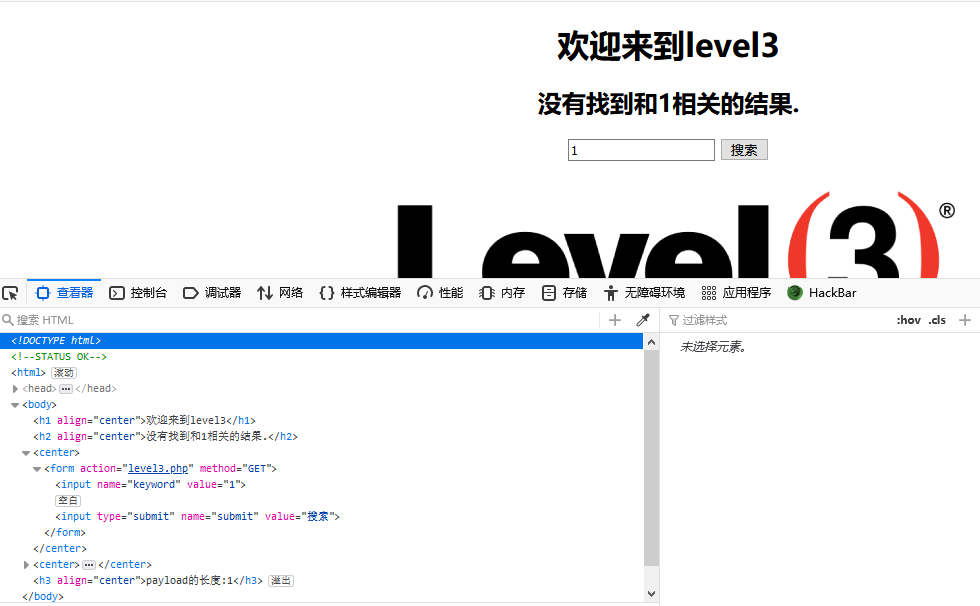Add a new style rule with plus icon
The image size is (980, 606).
click(x=965, y=320)
